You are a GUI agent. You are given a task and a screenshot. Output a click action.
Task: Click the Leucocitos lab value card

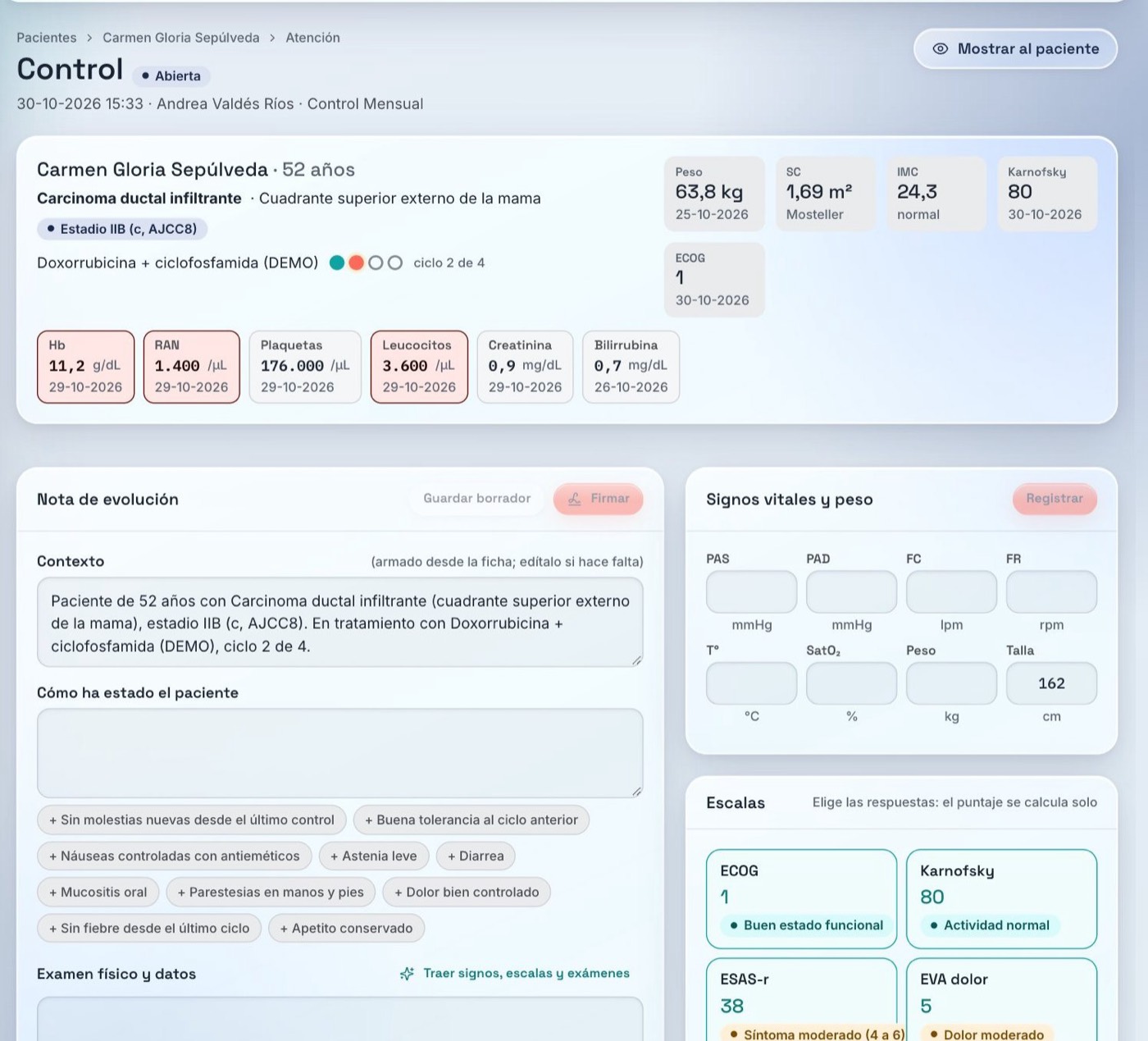coord(419,367)
